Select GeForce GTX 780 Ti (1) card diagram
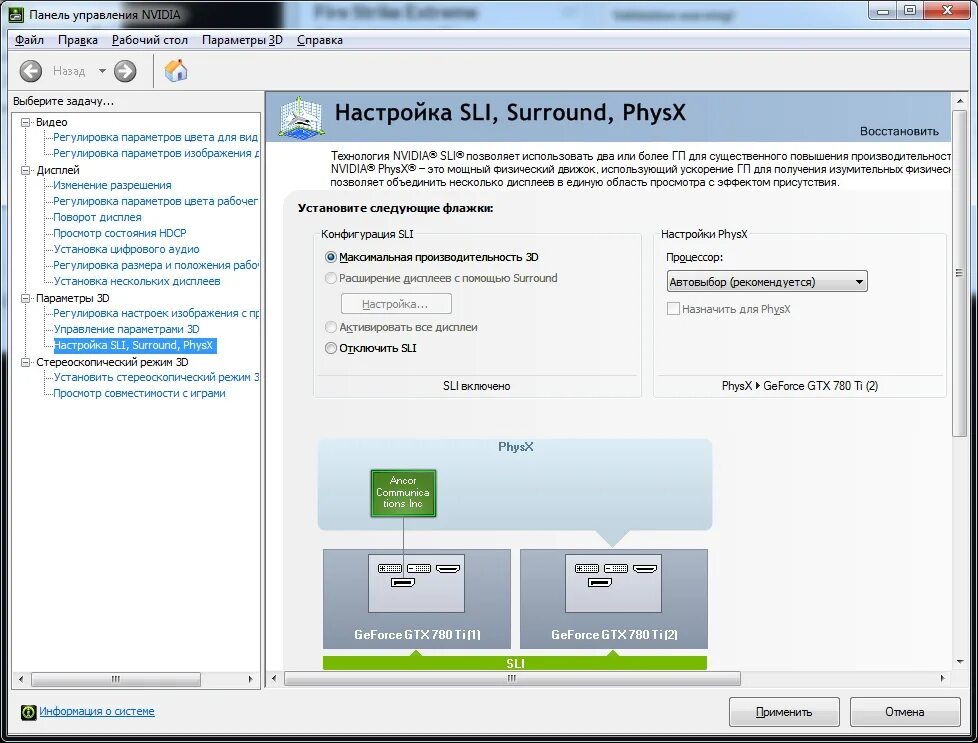The width and height of the screenshot is (978, 743). point(417,599)
